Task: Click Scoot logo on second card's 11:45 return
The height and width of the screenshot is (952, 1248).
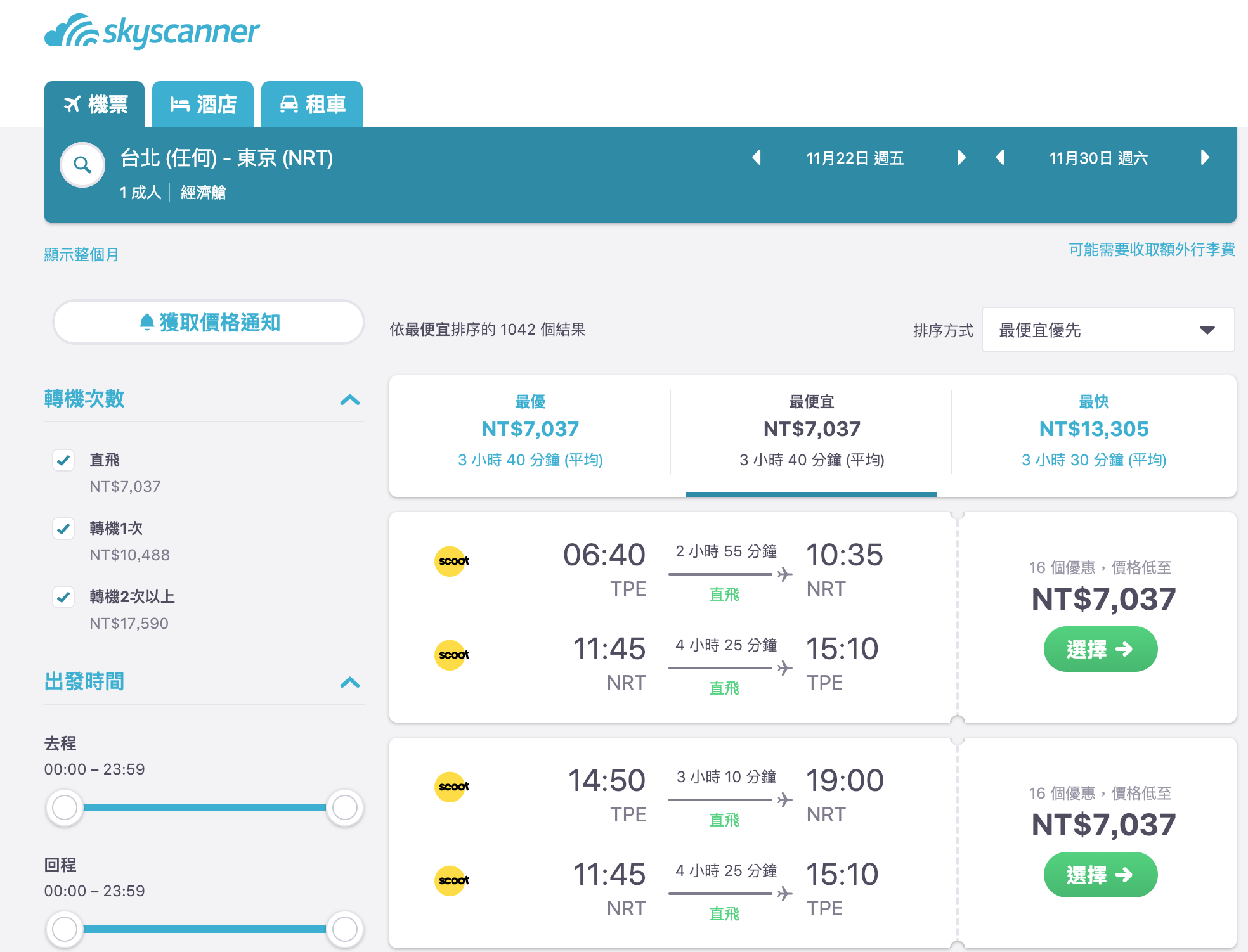Action: pyautogui.click(x=452, y=880)
